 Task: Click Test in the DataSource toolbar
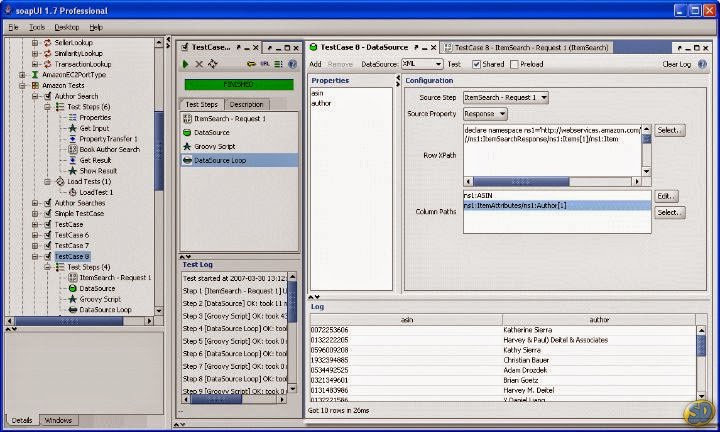pos(454,64)
